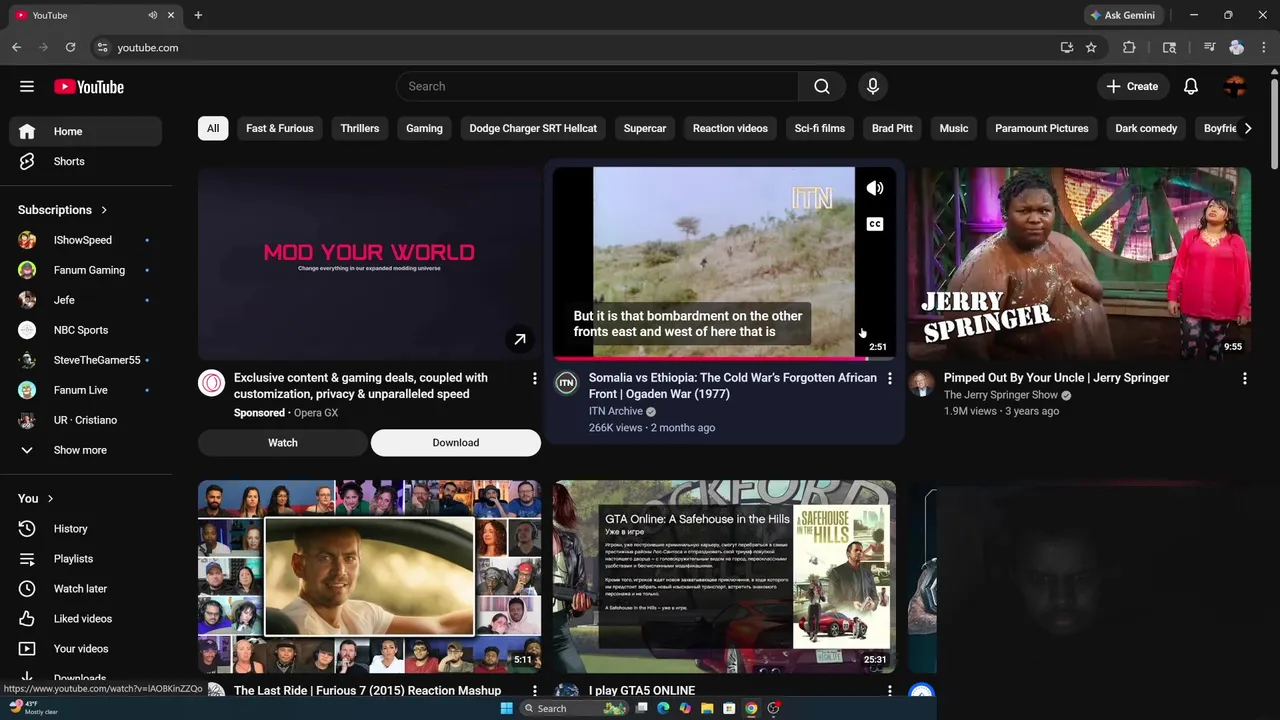Image resolution: width=1280 pixels, height=720 pixels.
Task: Click the Create button
Action: [1132, 87]
